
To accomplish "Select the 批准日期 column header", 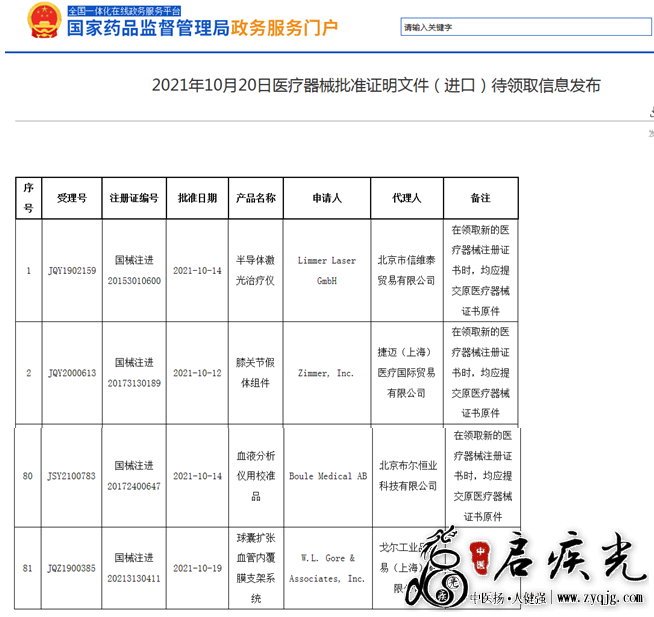I will click(x=197, y=198).
